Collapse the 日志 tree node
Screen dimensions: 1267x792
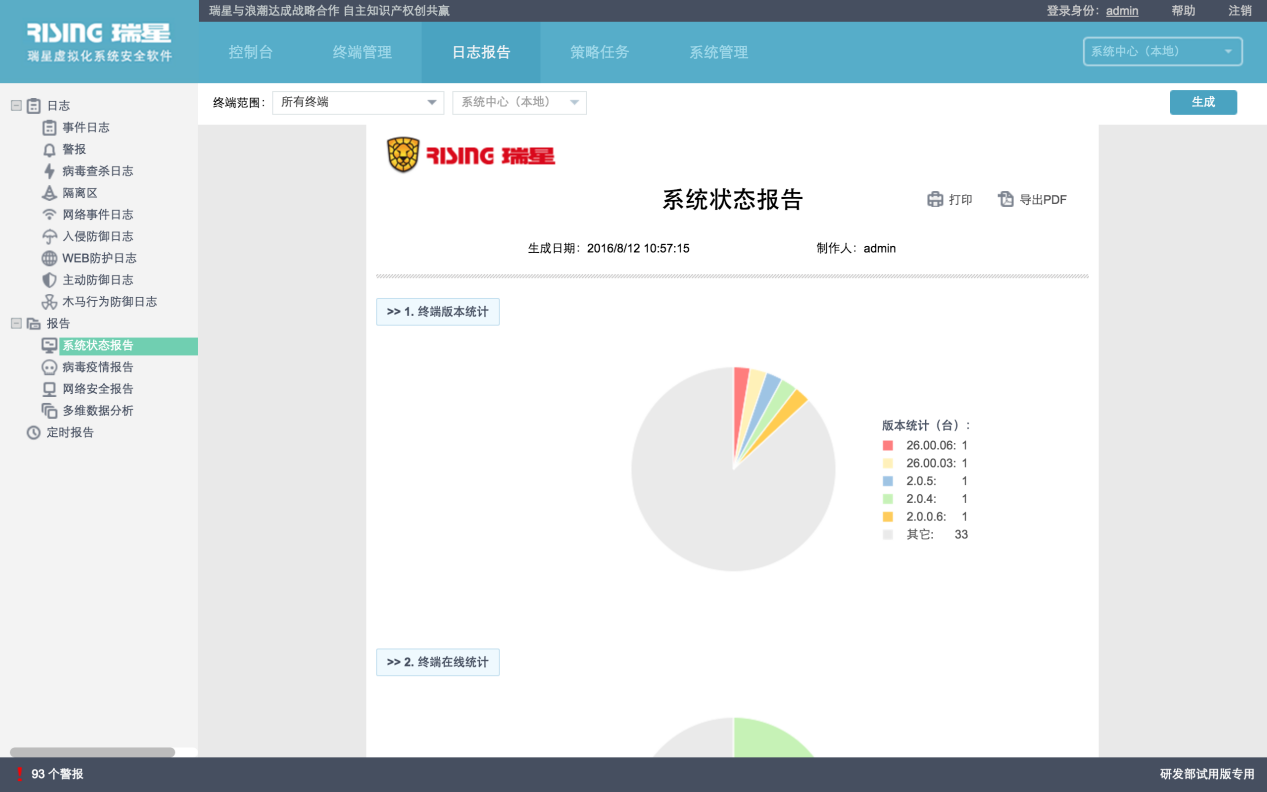pyautogui.click(x=16, y=105)
